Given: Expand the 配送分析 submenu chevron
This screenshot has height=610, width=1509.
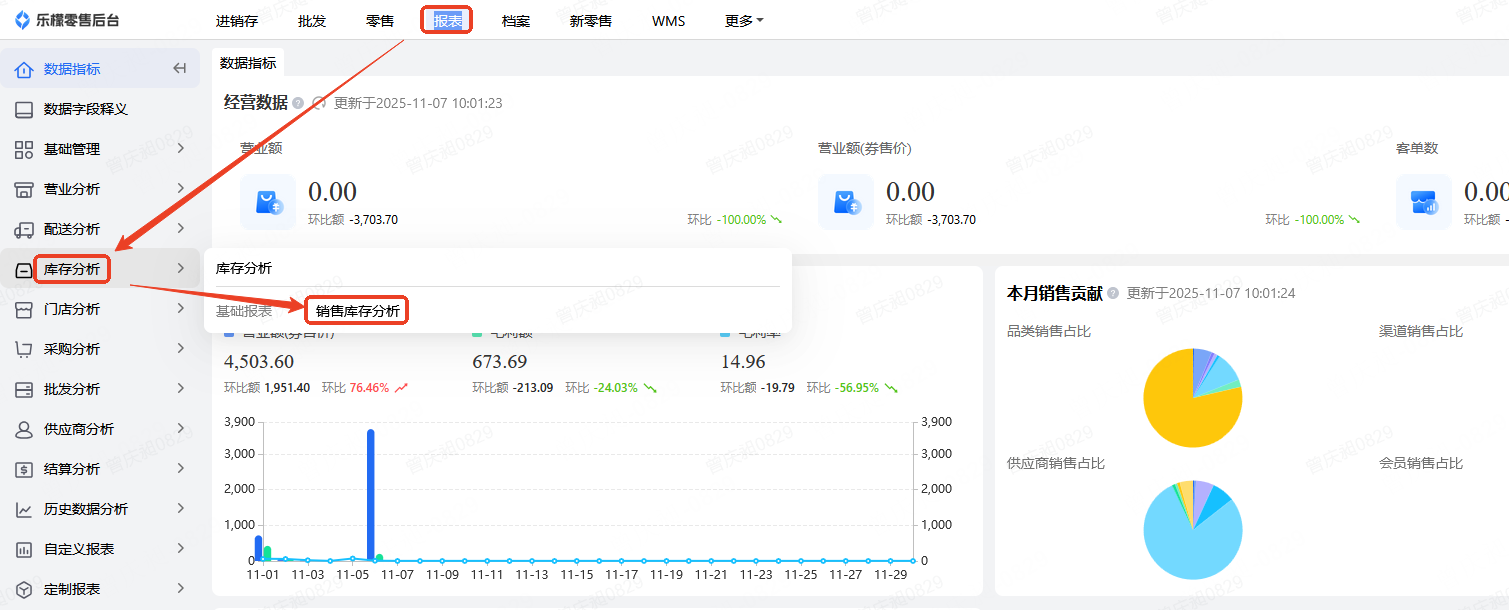Looking at the screenshot, I should (x=181, y=228).
